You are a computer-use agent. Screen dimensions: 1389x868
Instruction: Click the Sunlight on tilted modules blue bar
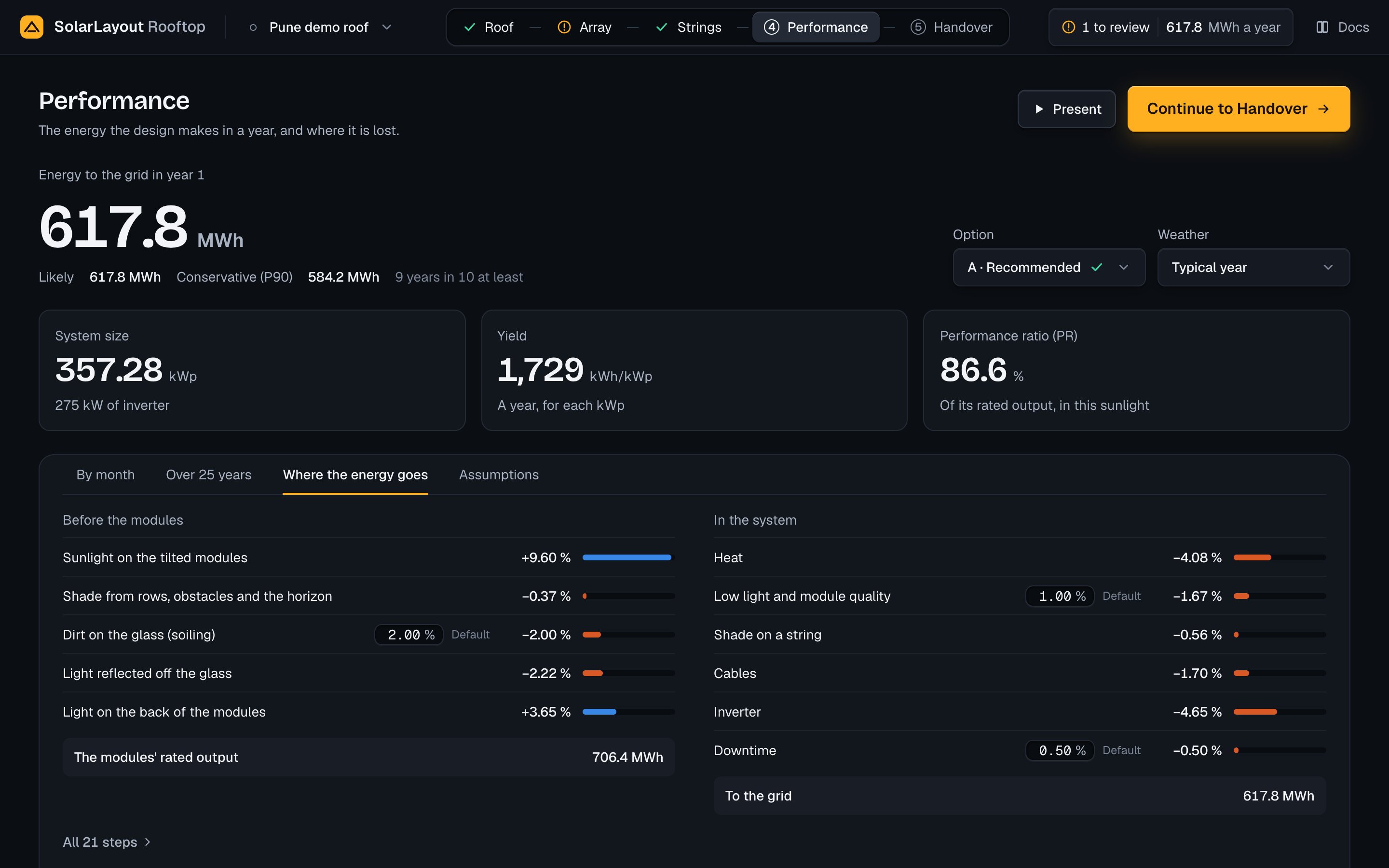[627, 557]
